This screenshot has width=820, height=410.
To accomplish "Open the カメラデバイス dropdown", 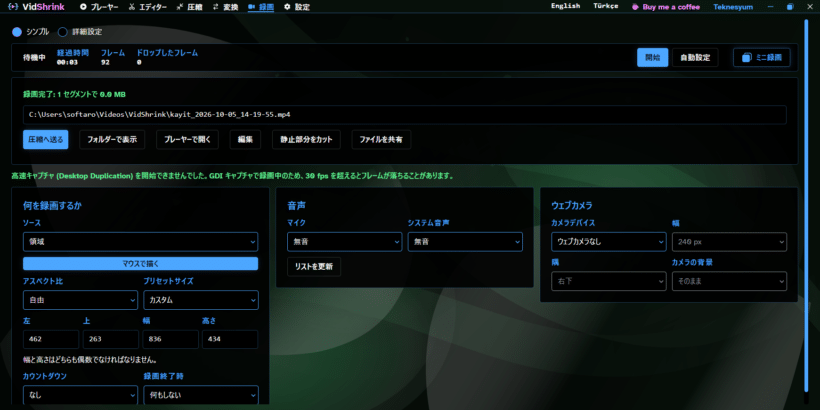I will [609, 242].
